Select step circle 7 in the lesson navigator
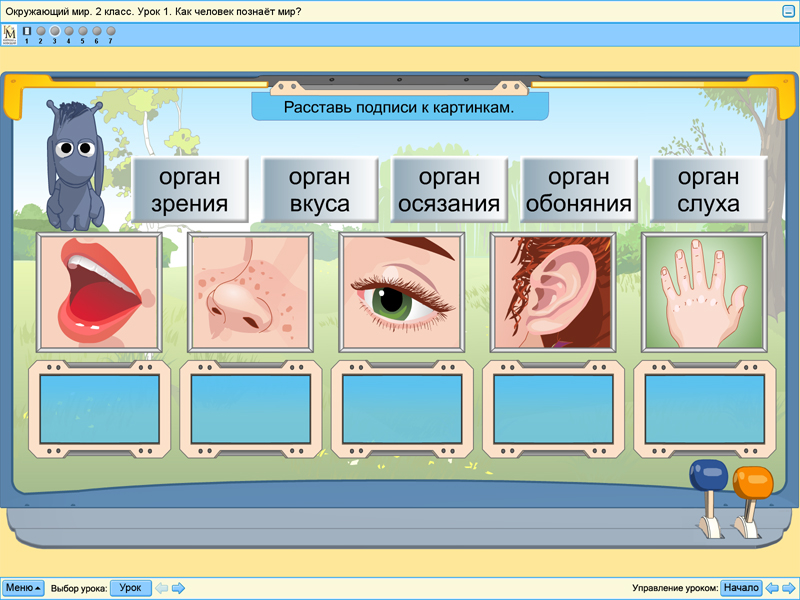 pyautogui.click(x=110, y=31)
